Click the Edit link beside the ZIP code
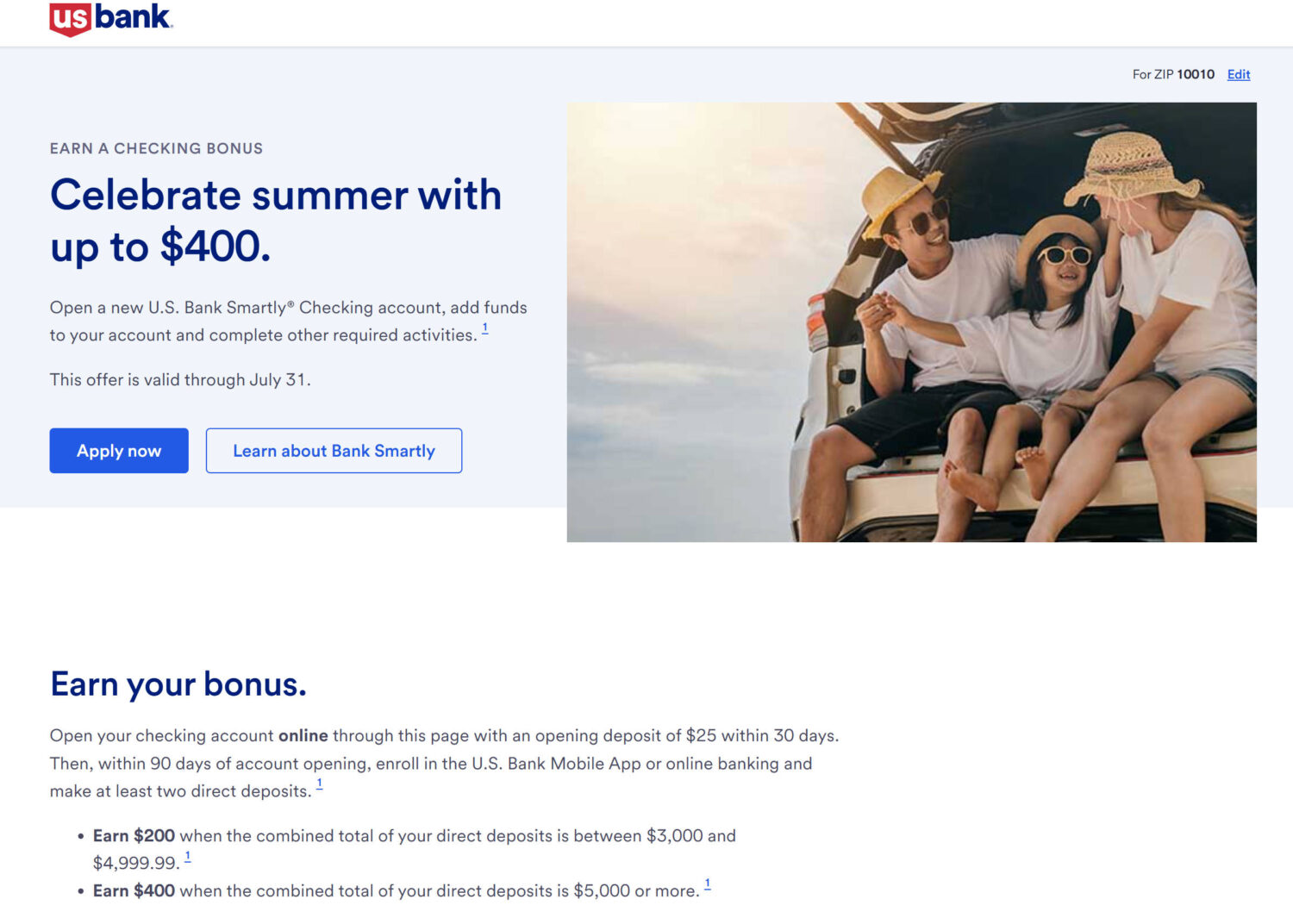The width and height of the screenshot is (1293, 924). (1238, 75)
